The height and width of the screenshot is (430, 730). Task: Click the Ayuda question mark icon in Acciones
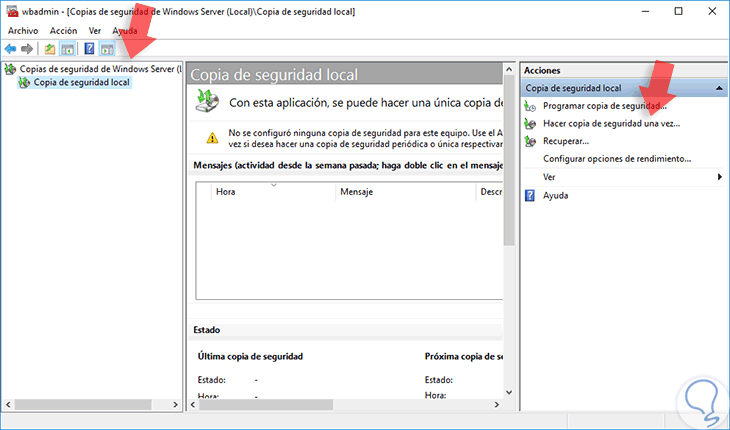530,195
